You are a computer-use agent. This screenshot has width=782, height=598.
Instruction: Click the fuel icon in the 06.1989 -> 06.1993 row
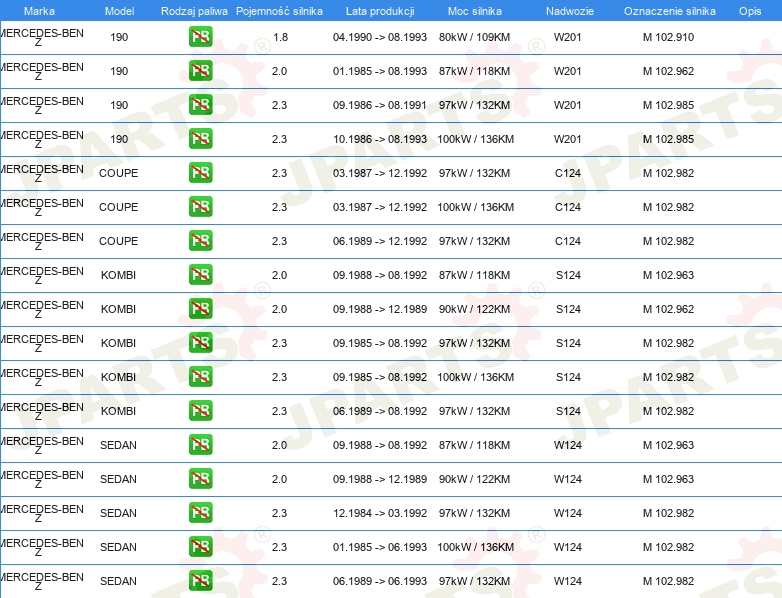click(x=200, y=581)
